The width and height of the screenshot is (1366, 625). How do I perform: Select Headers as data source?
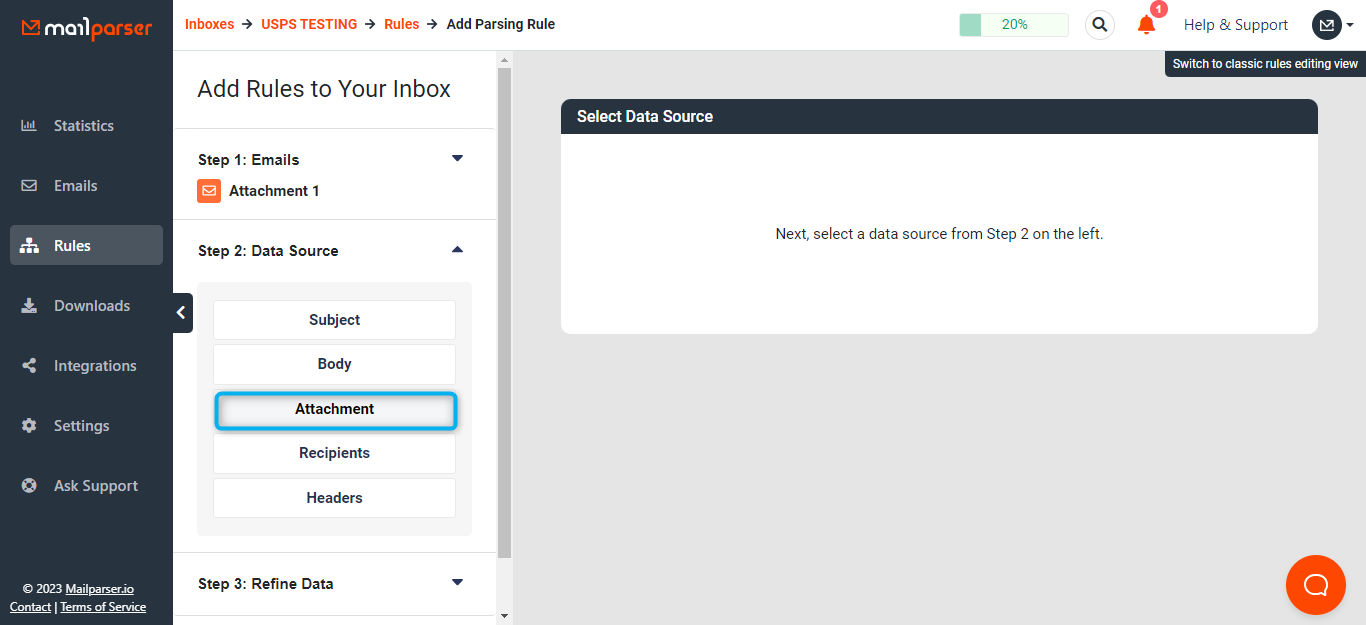pos(334,498)
